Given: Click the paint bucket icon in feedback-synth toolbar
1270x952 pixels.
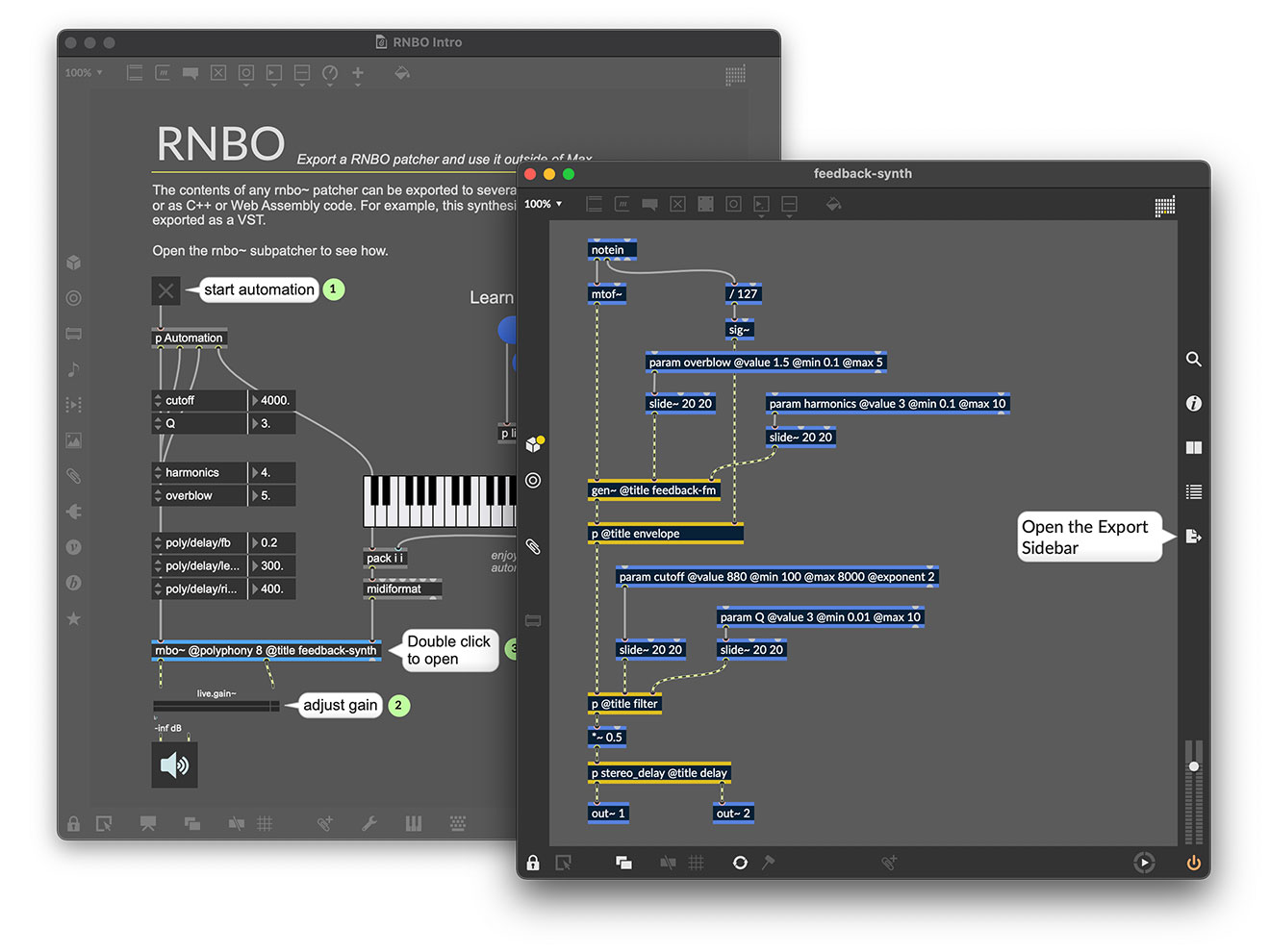Looking at the screenshot, I should click(833, 204).
